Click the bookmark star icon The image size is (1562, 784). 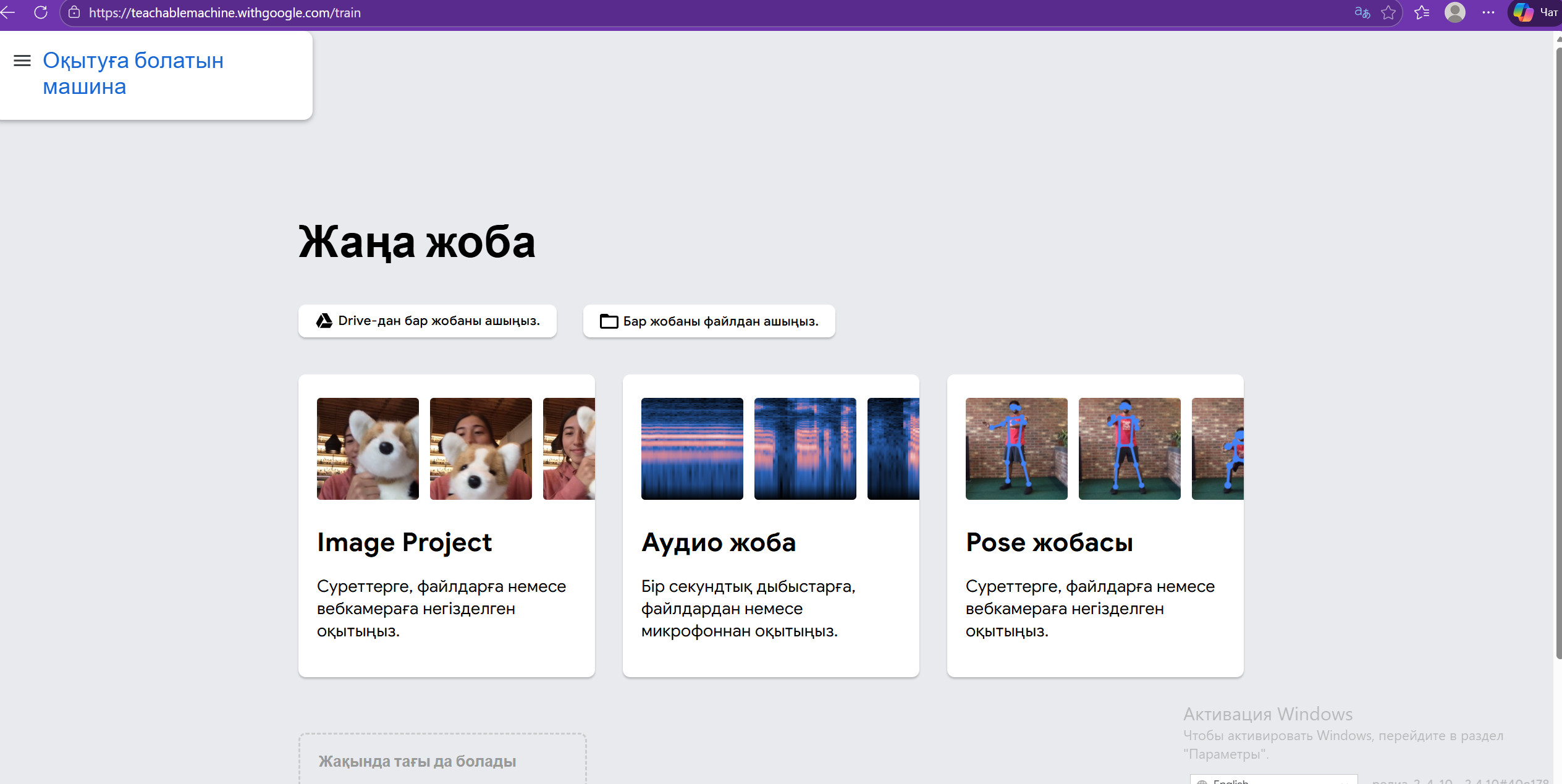click(x=1388, y=12)
